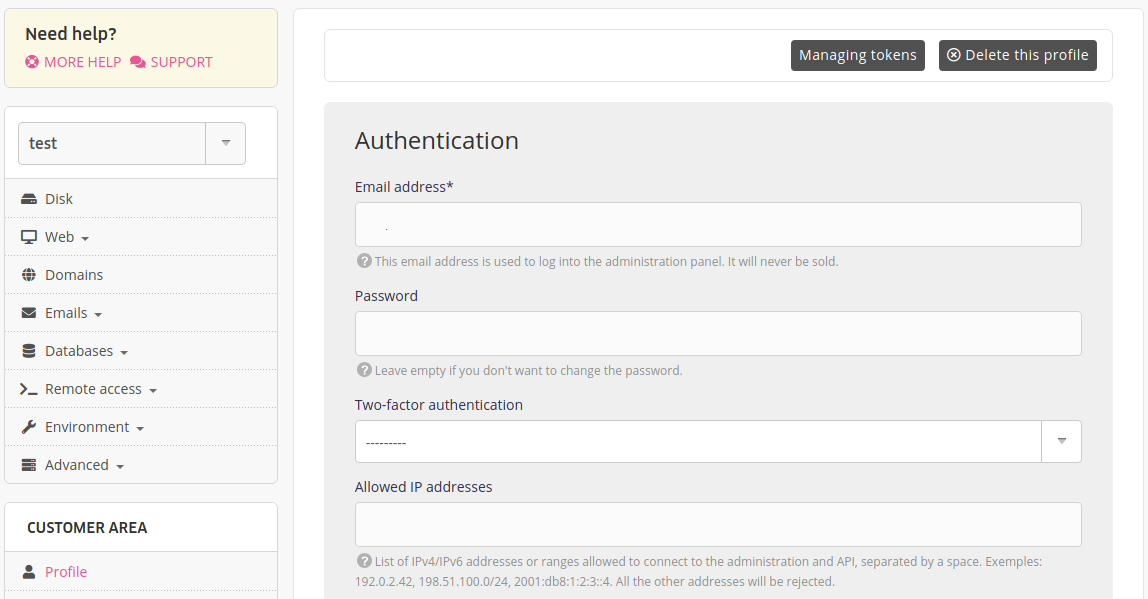Click the Advanced server icon
The image size is (1148, 599).
coord(28,465)
